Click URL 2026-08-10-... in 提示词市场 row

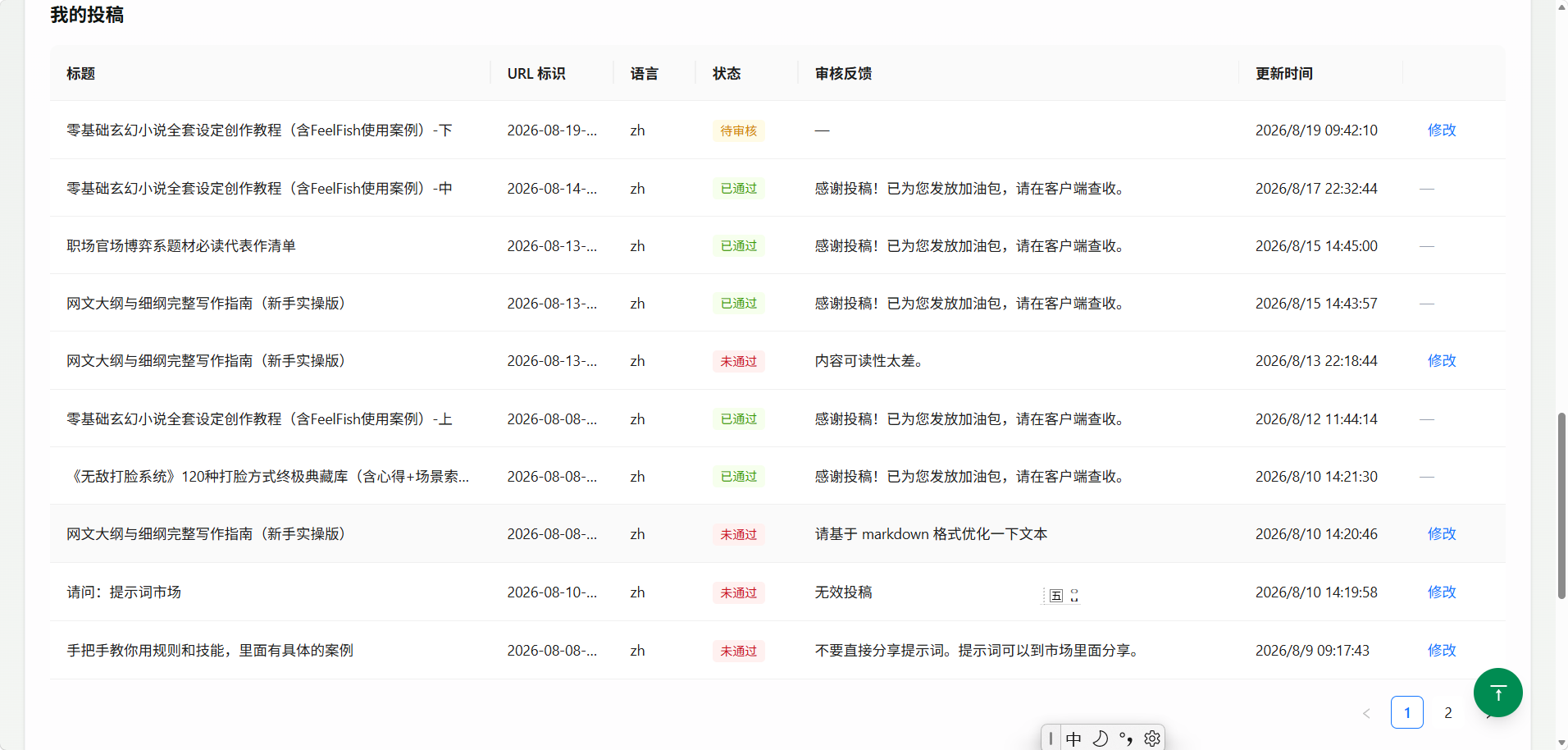[x=552, y=592]
